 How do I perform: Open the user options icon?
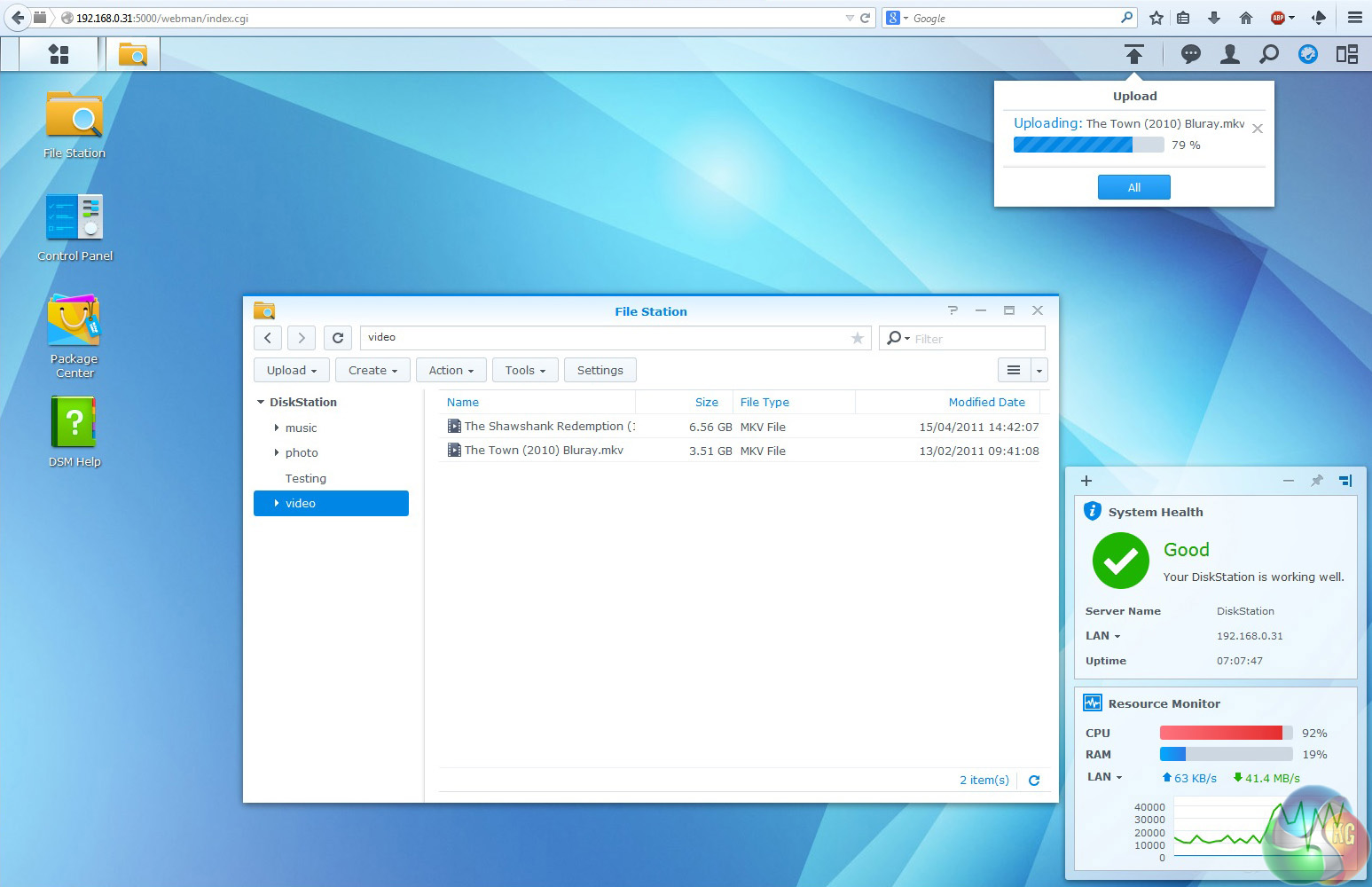click(1229, 55)
